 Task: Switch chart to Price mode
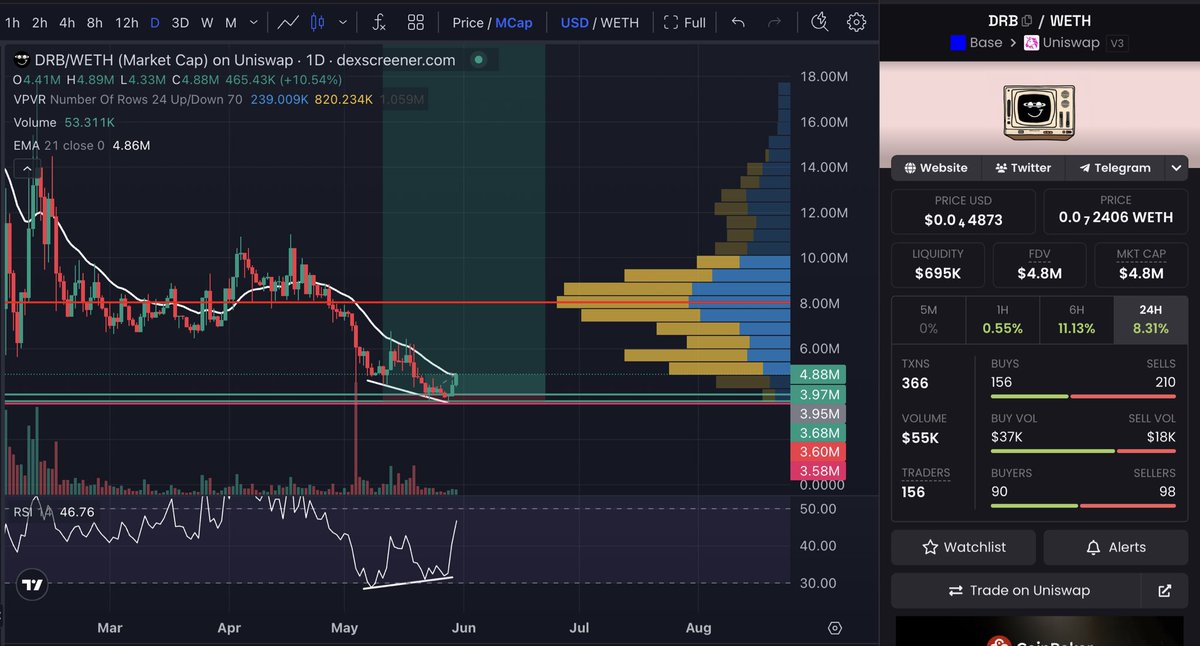tap(468, 22)
